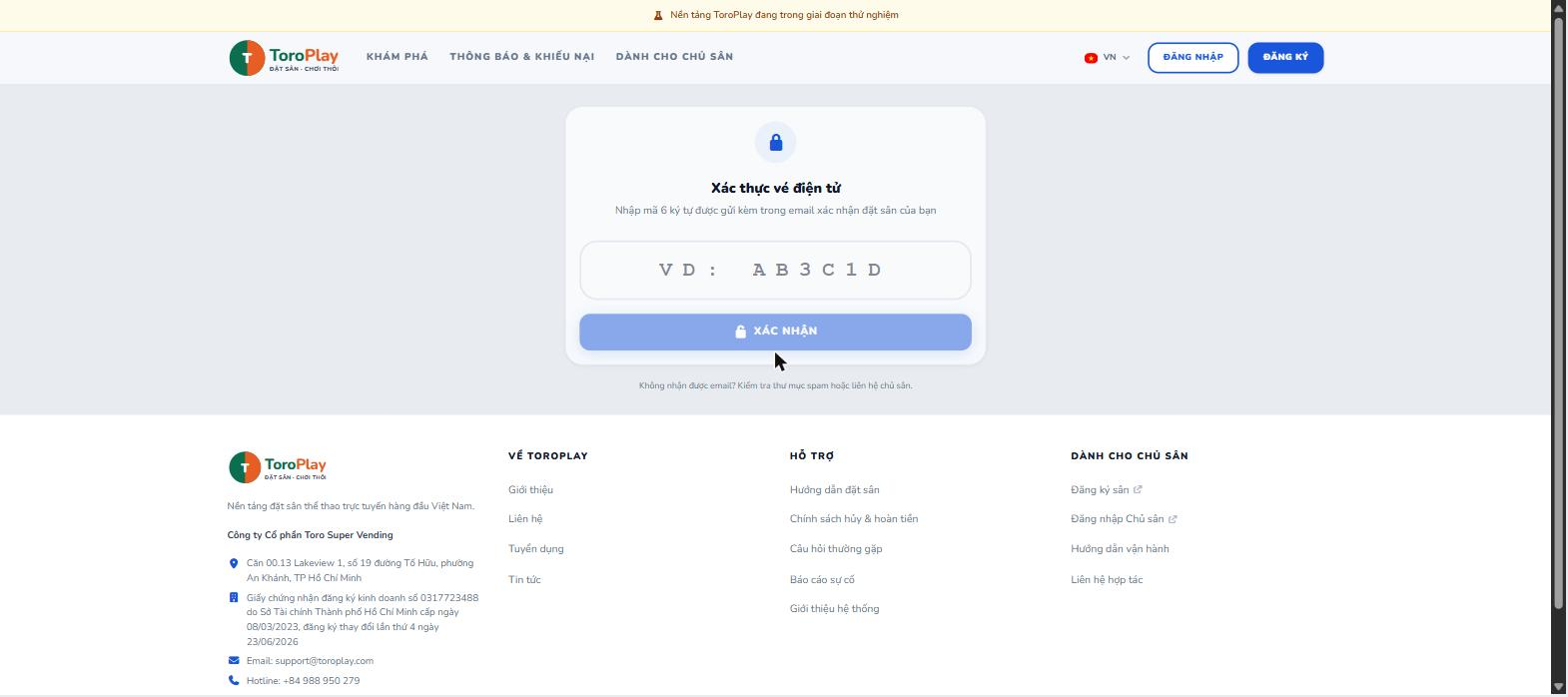Click the Đăng nhập button

1193,58
